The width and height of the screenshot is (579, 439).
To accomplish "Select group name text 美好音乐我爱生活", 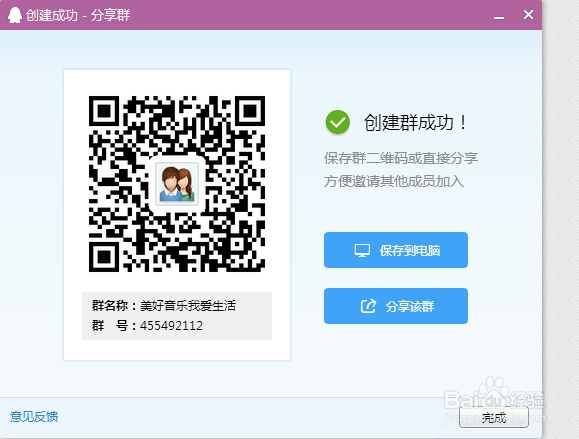I will [x=188, y=306].
